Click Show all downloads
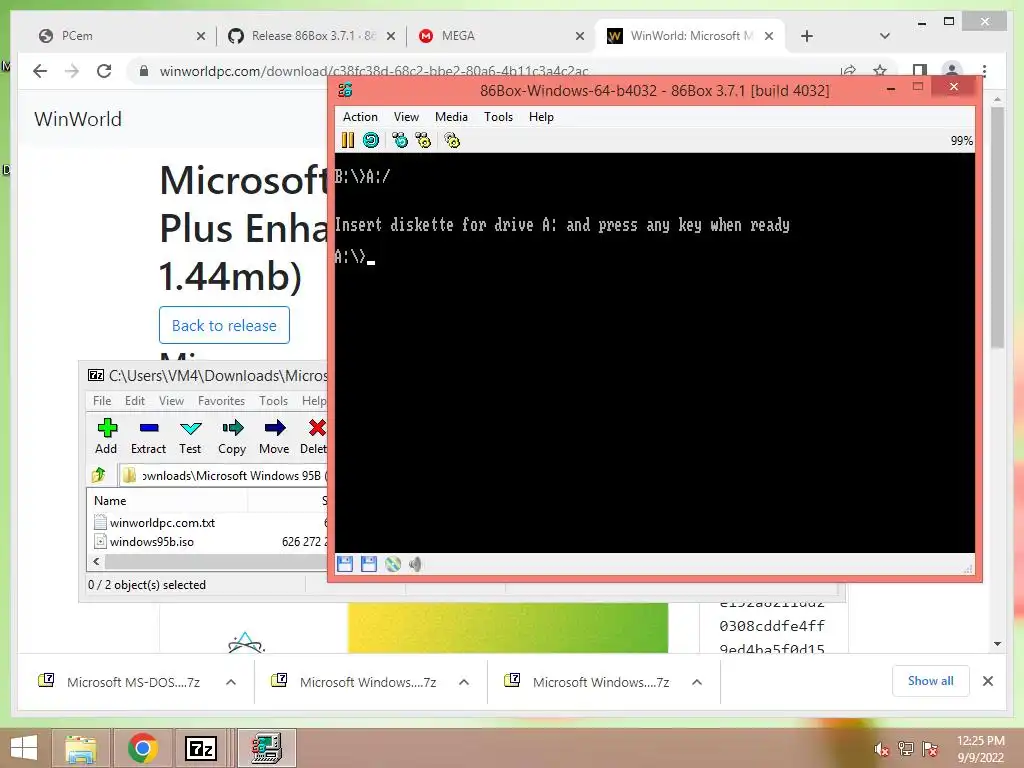The width and height of the screenshot is (1024, 768). click(931, 681)
